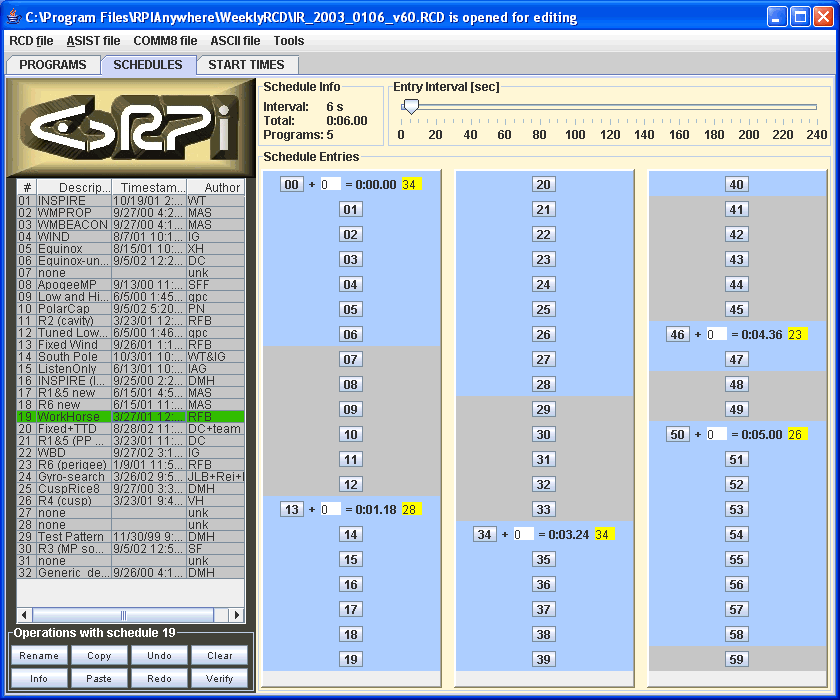Click the offset field for entry 34
Image resolution: width=840 pixels, height=700 pixels.
pos(523,535)
